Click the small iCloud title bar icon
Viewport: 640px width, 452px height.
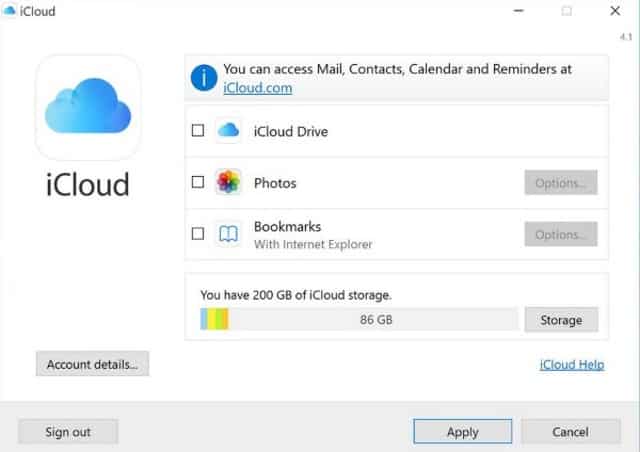click(x=9, y=11)
